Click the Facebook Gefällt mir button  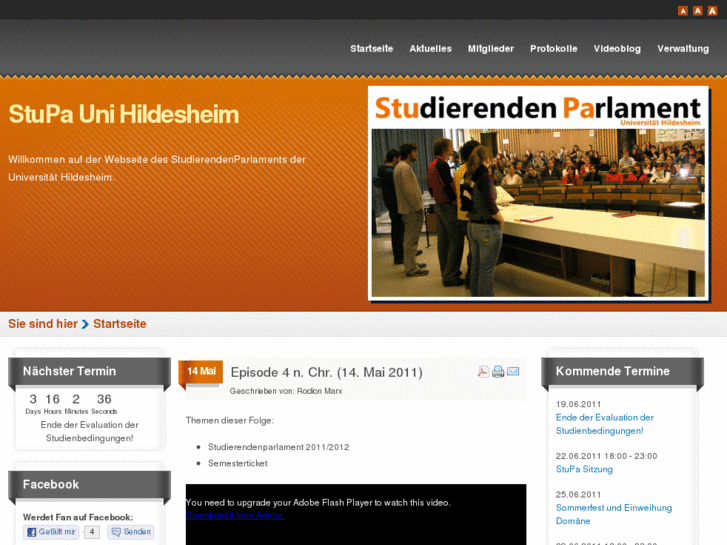[51, 532]
